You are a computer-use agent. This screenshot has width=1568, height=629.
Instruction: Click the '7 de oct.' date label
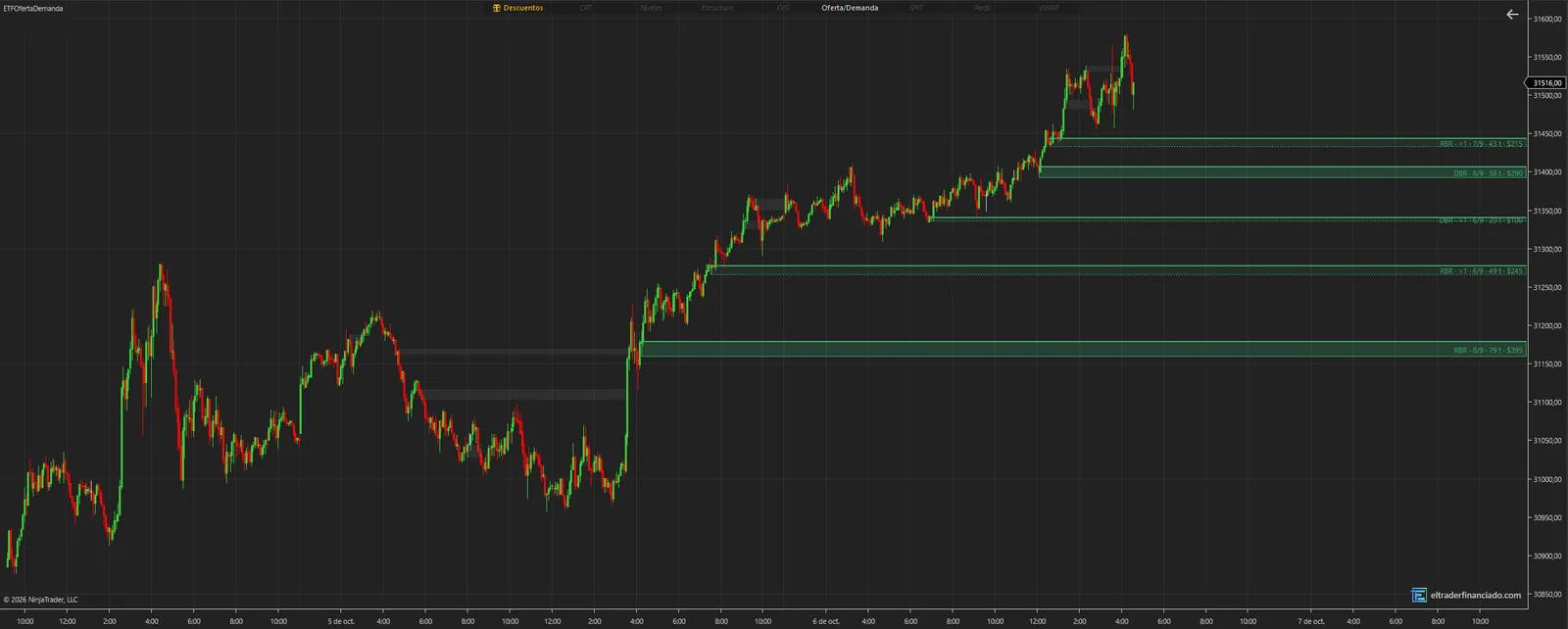pos(1311,621)
